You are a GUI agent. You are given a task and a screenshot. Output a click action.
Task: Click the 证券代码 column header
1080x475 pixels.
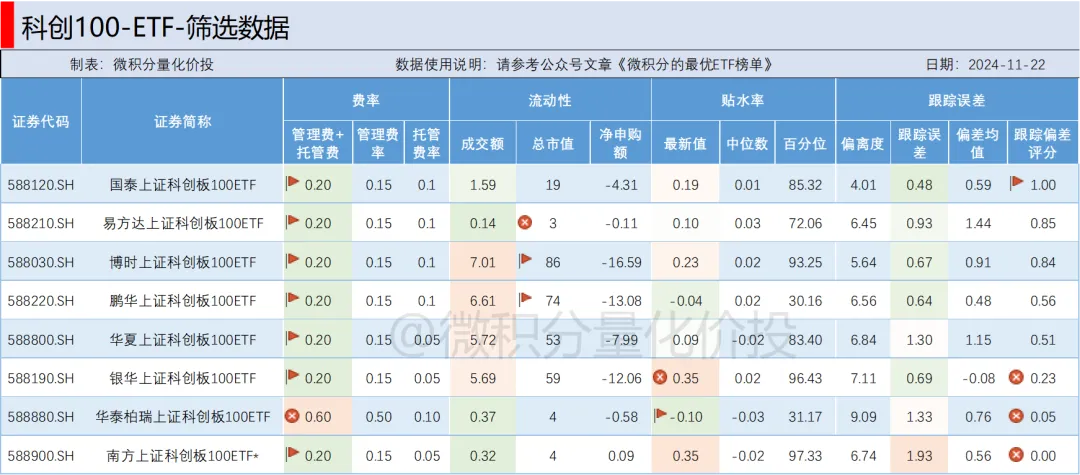(x=41, y=122)
